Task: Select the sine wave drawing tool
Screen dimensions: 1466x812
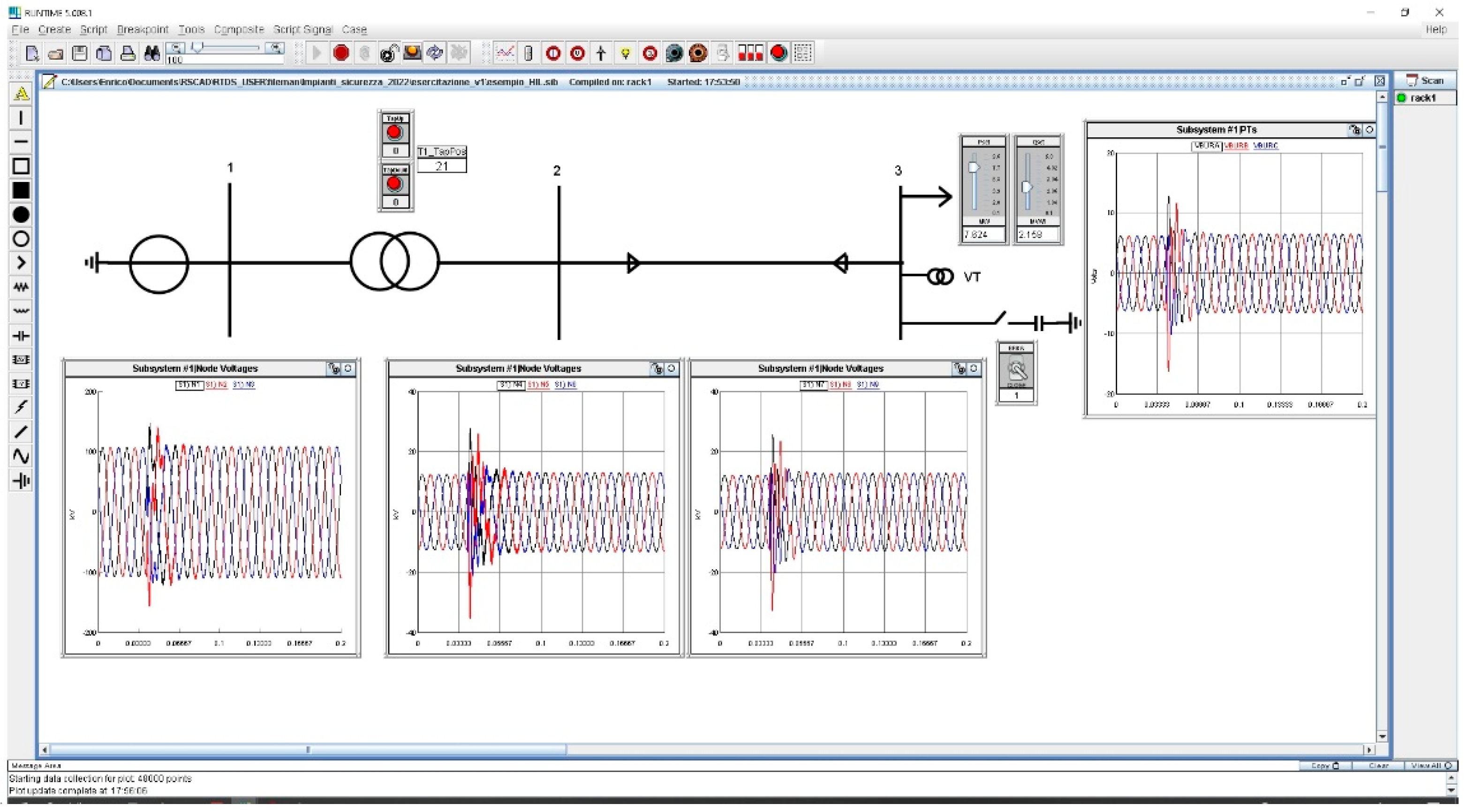Action: point(21,456)
